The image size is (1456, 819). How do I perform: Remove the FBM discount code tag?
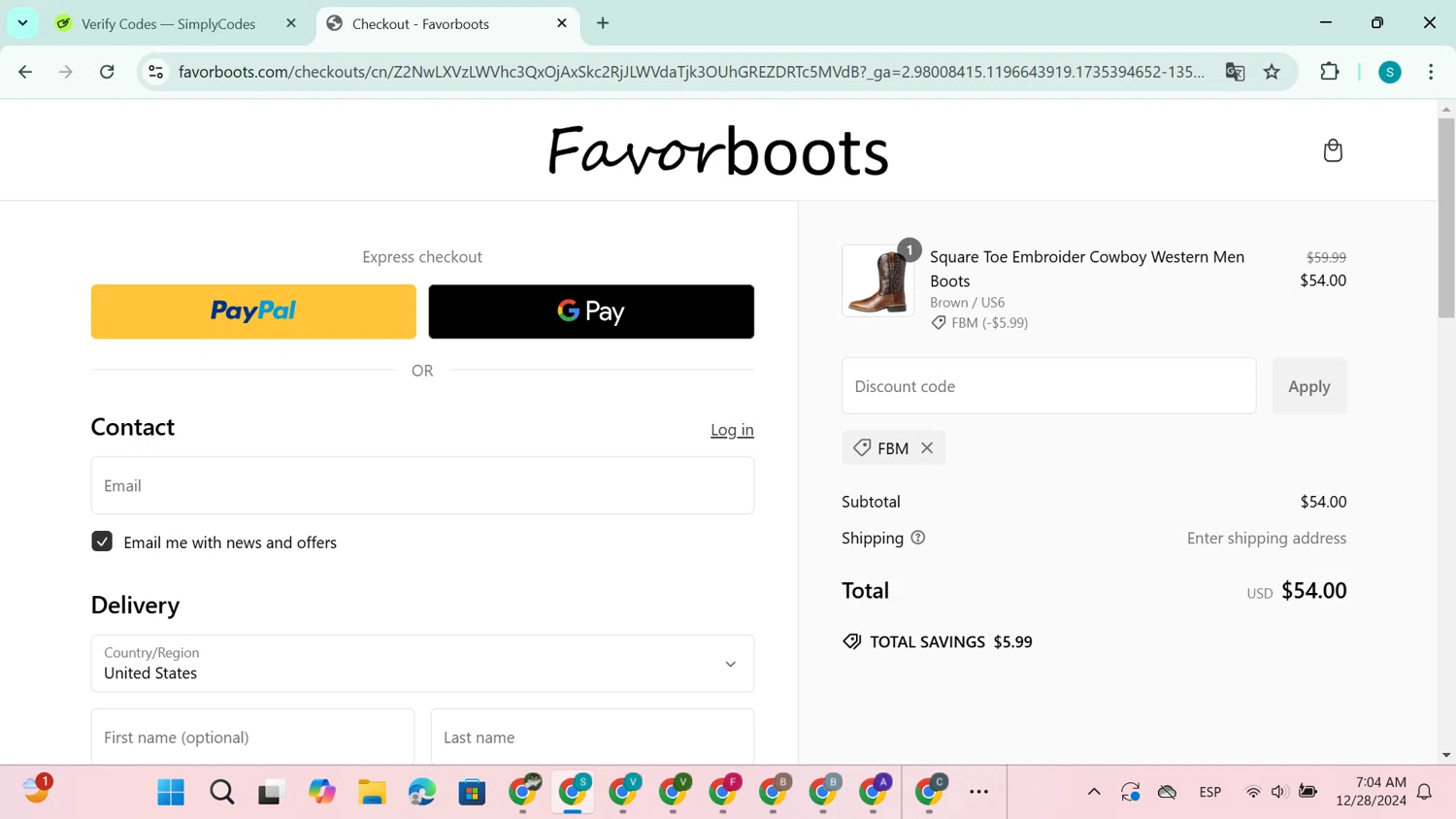point(927,448)
